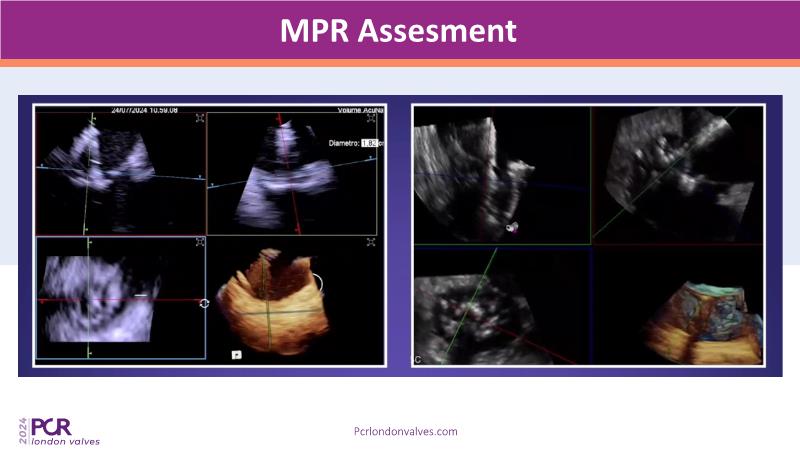The height and width of the screenshot is (450, 800).
Task: Click the white caliper mark in bottom-left short-axis view
Action: pyautogui.click(x=146, y=295)
